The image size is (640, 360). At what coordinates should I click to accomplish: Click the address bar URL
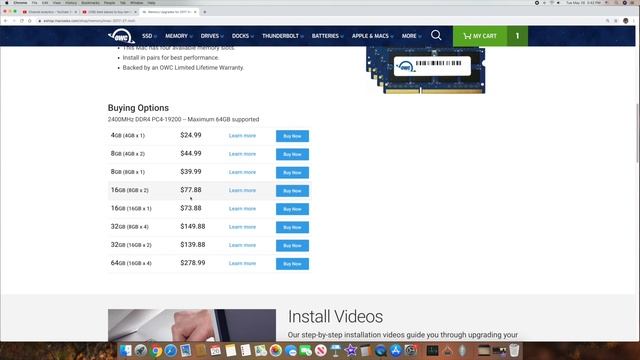point(89,21)
